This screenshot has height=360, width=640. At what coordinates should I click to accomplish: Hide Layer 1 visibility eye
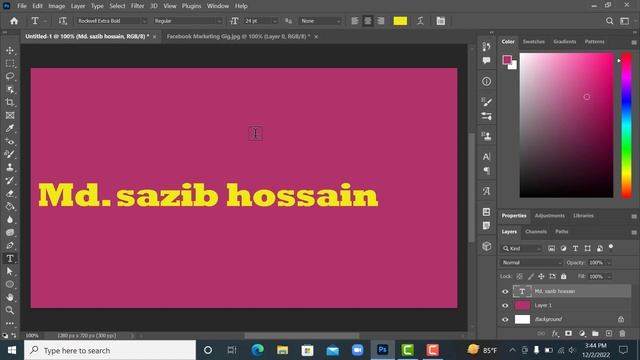tap(505, 305)
